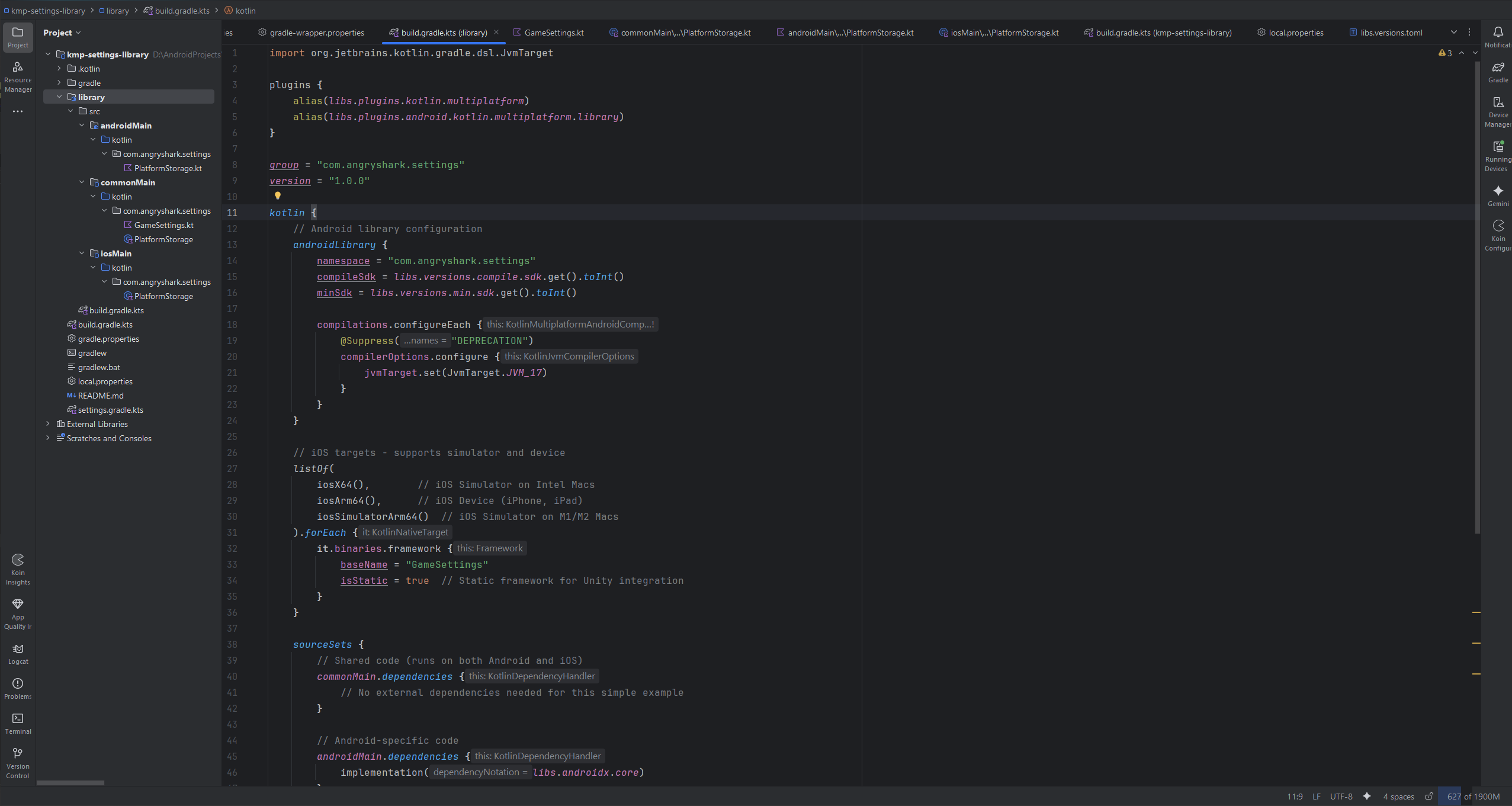Viewport: 1512px width, 806px height.
Task: Open the Gradle tool window
Action: (x=1498, y=71)
